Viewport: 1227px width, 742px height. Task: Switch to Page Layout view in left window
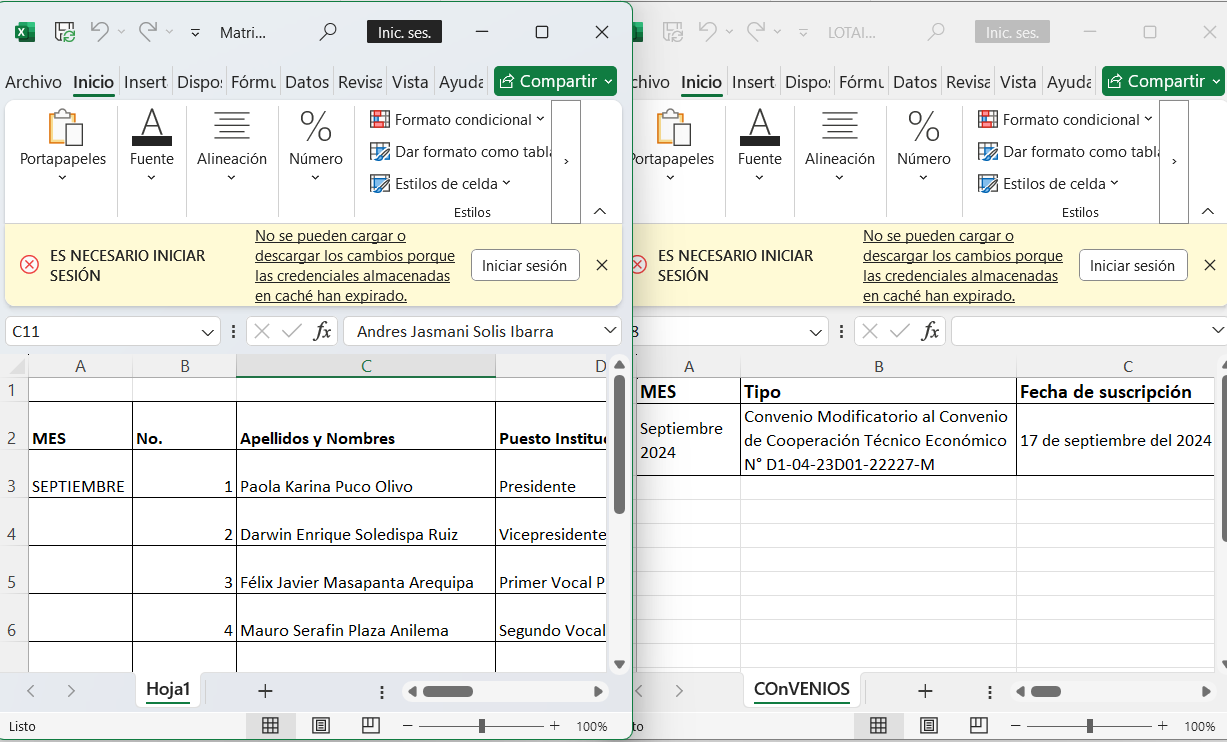click(321, 726)
